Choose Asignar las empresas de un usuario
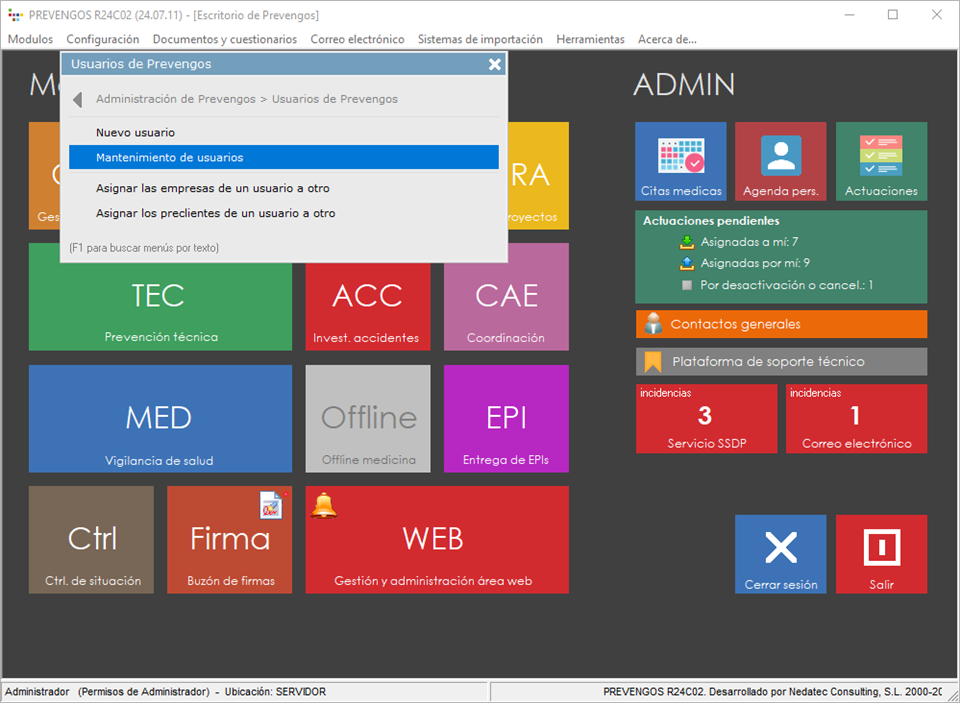Image resolution: width=960 pixels, height=703 pixels. [x=212, y=188]
